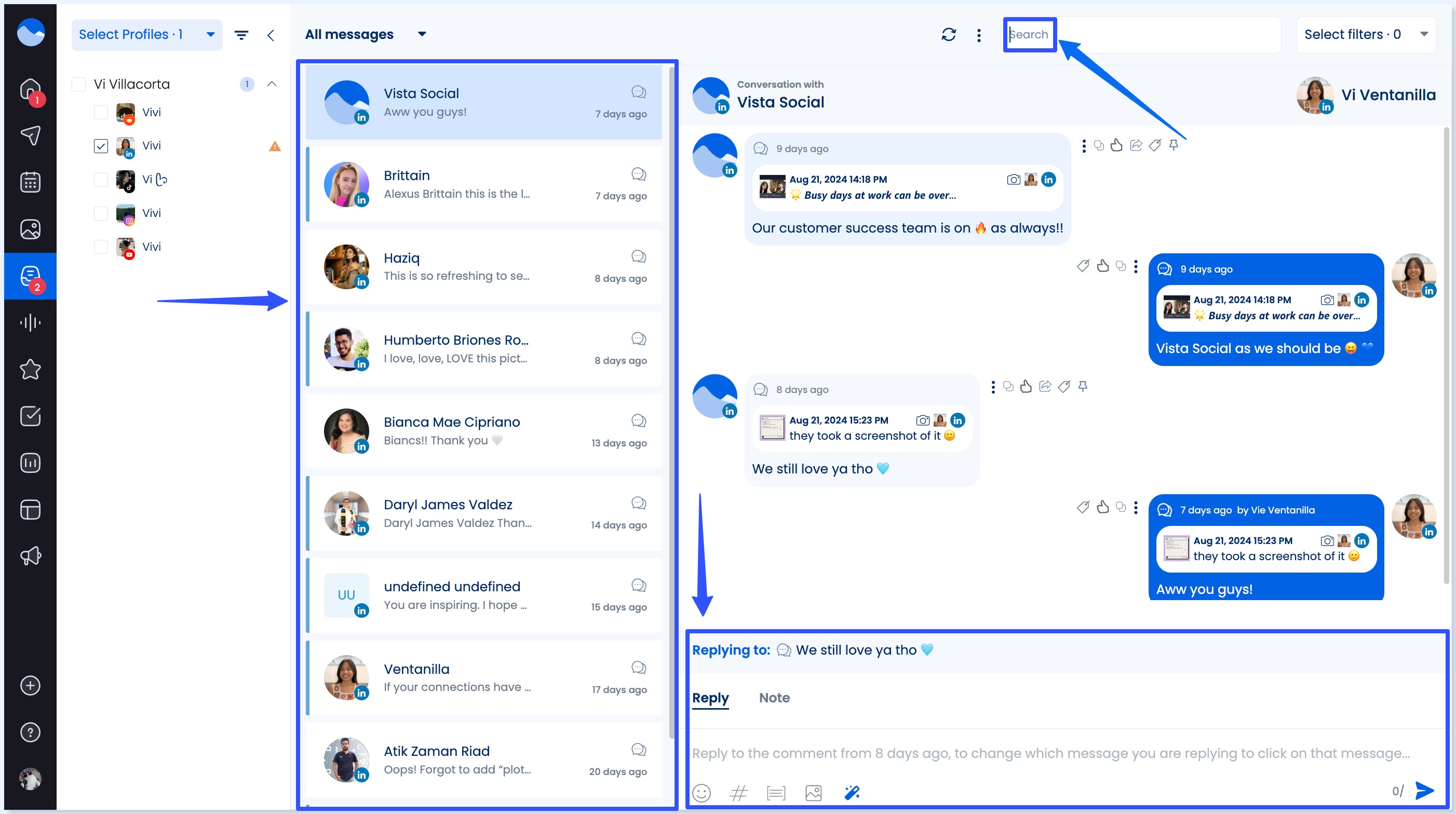Uncheck the selected Vivi LinkedIn profile
Screen dimensions: 1456x814
tap(101, 146)
